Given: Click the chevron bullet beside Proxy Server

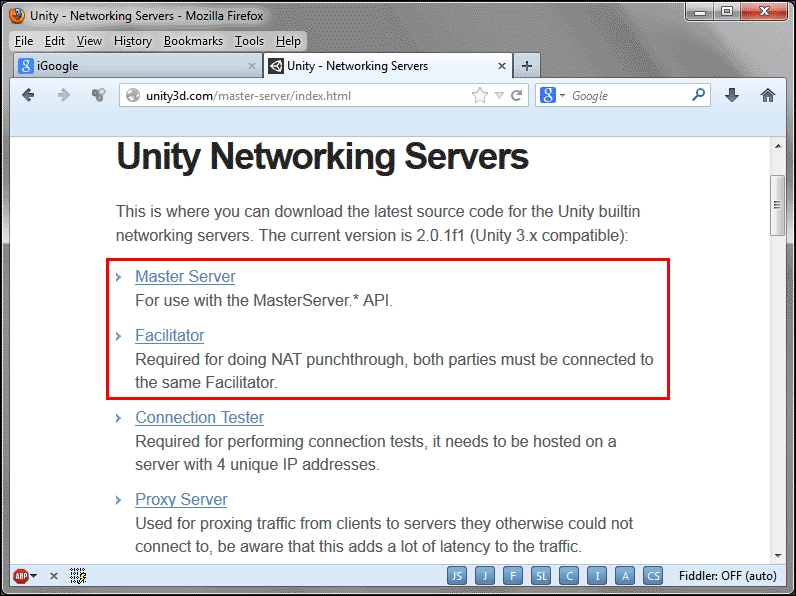Looking at the screenshot, I should tap(118, 500).
